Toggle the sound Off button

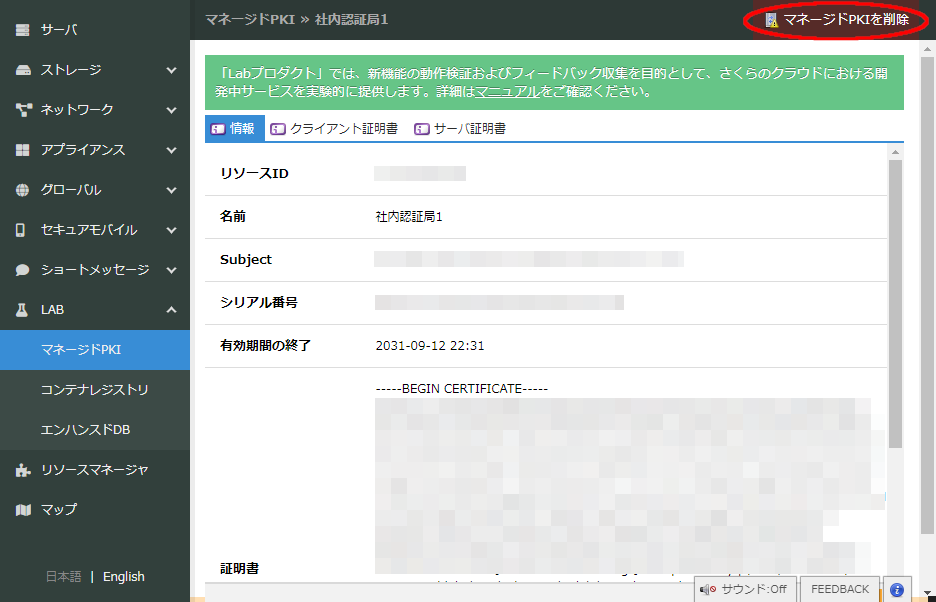pos(743,589)
